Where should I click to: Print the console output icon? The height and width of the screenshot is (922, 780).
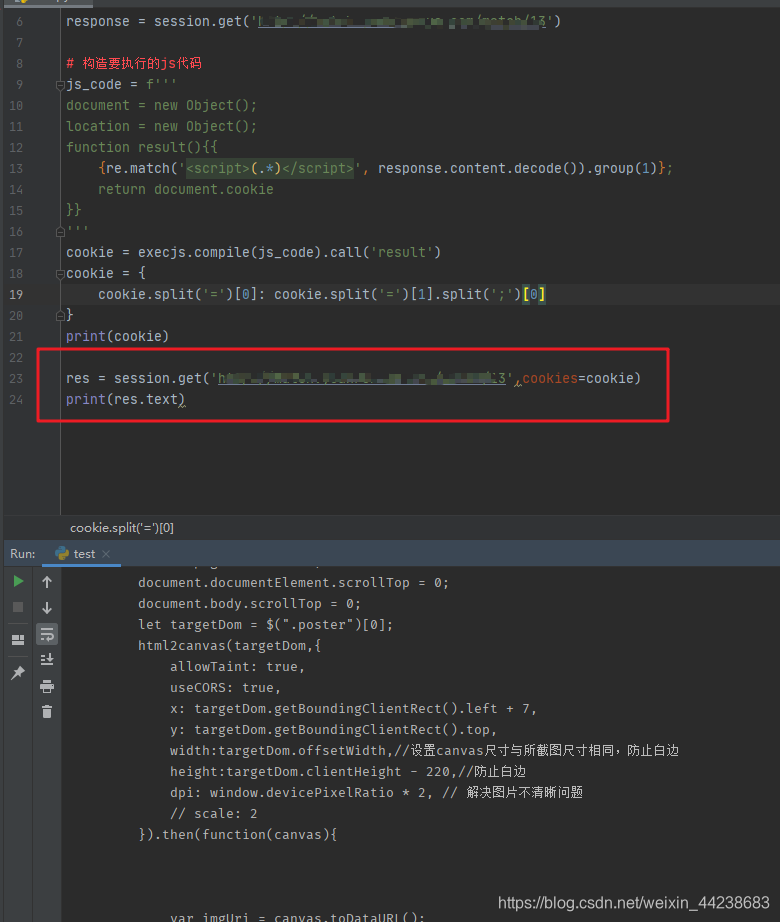[47, 686]
